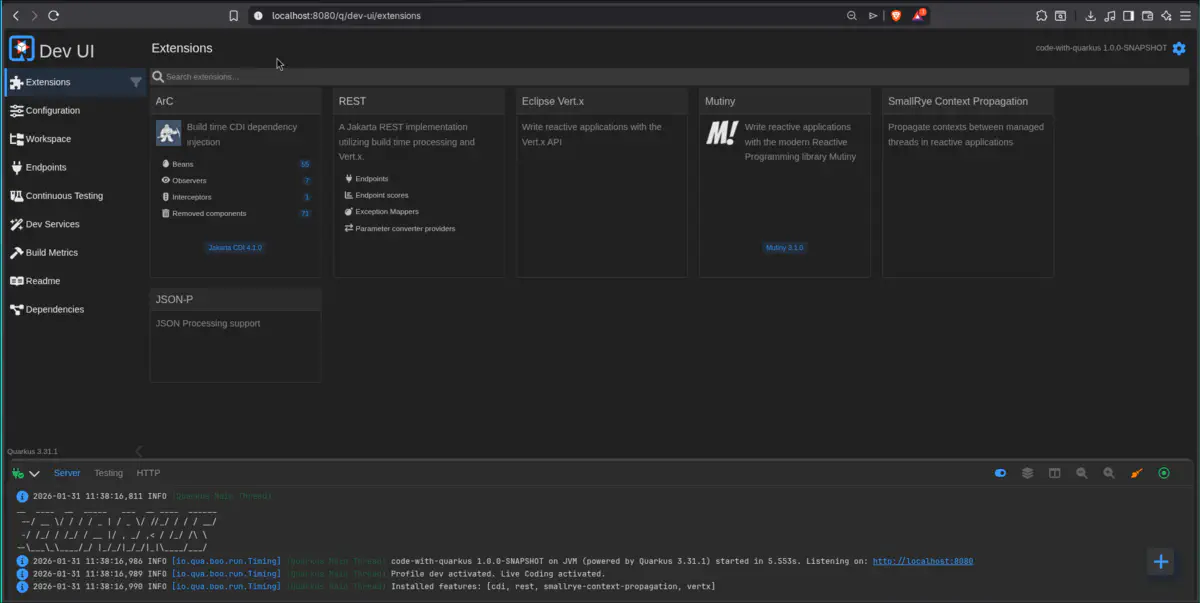Click the Dependencies graph icon
This screenshot has width=1200, height=603.
point(16,309)
